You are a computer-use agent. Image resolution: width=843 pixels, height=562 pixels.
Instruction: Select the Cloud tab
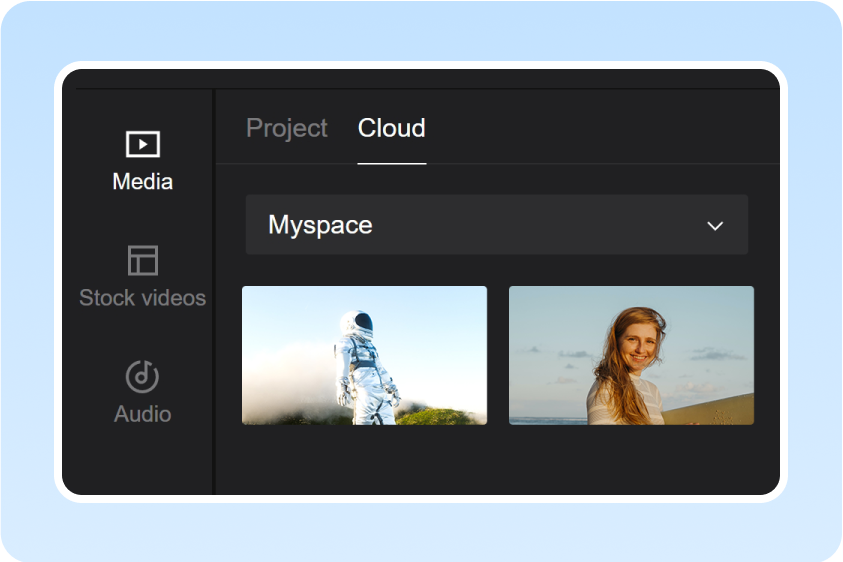pos(392,128)
